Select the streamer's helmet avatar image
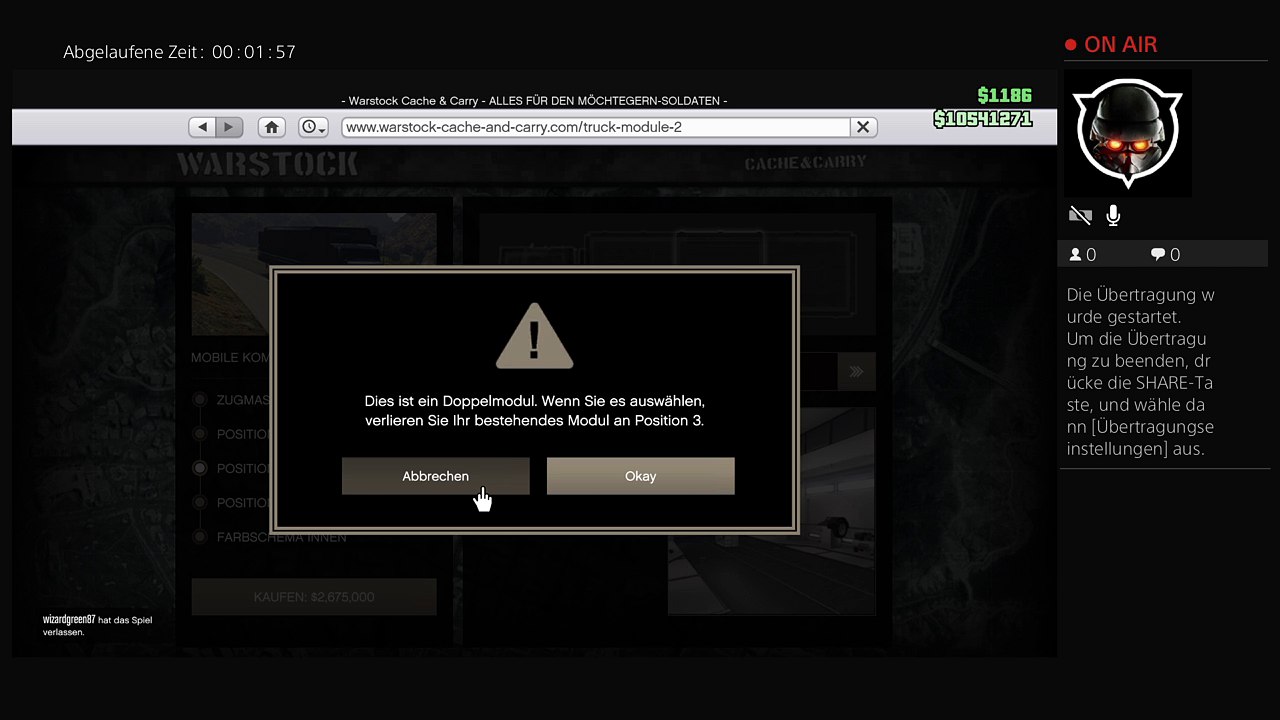Viewport: 1280px width, 720px height. (1127, 132)
